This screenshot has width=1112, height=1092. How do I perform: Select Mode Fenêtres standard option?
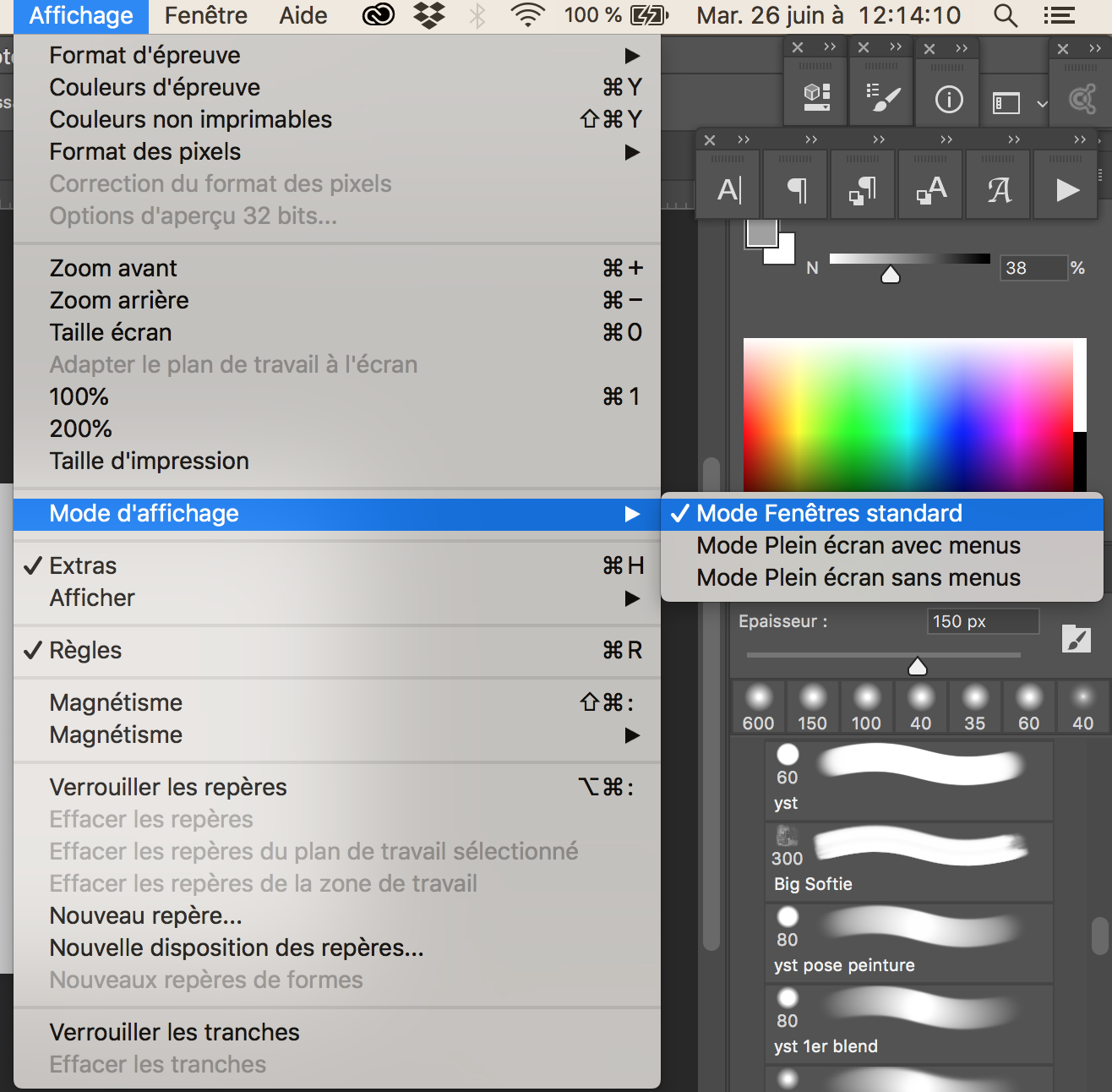coord(829,513)
